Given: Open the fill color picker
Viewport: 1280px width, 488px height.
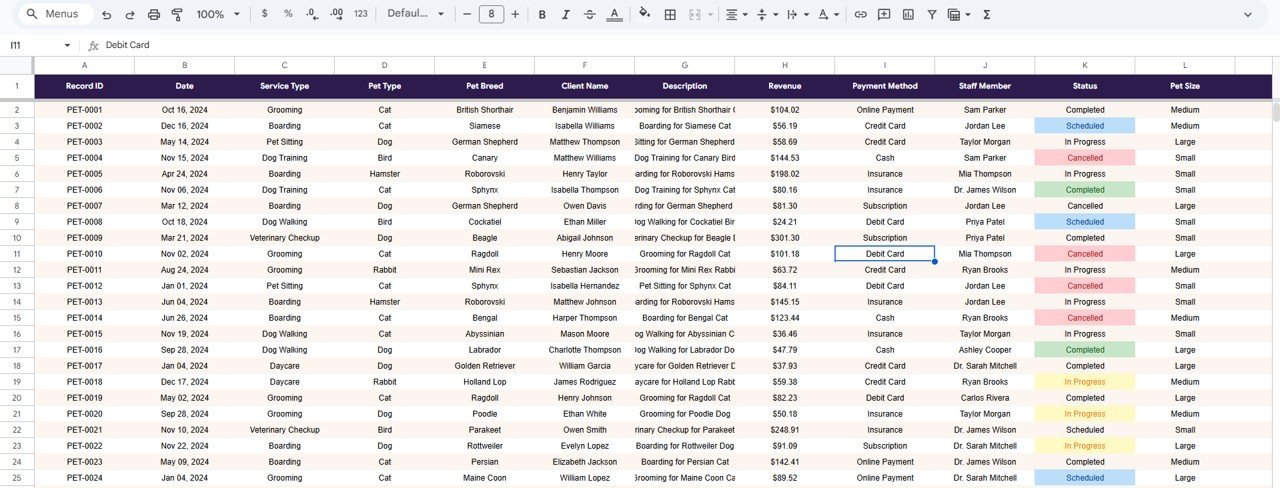Looking at the screenshot, I should pos(644,15).
